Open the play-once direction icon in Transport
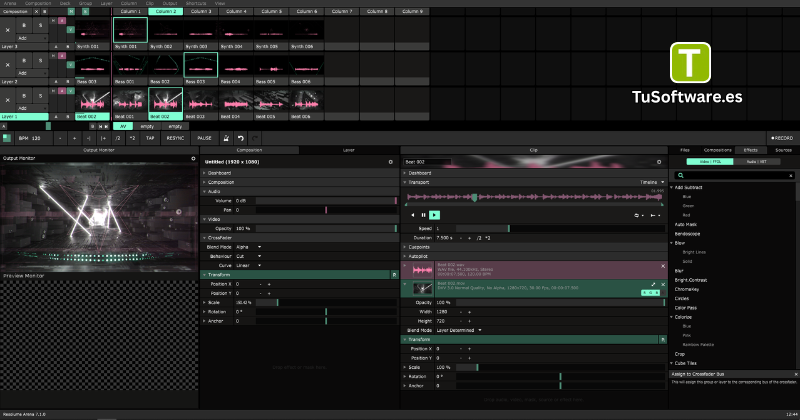The image size is (800, 420). coord(655,215)
